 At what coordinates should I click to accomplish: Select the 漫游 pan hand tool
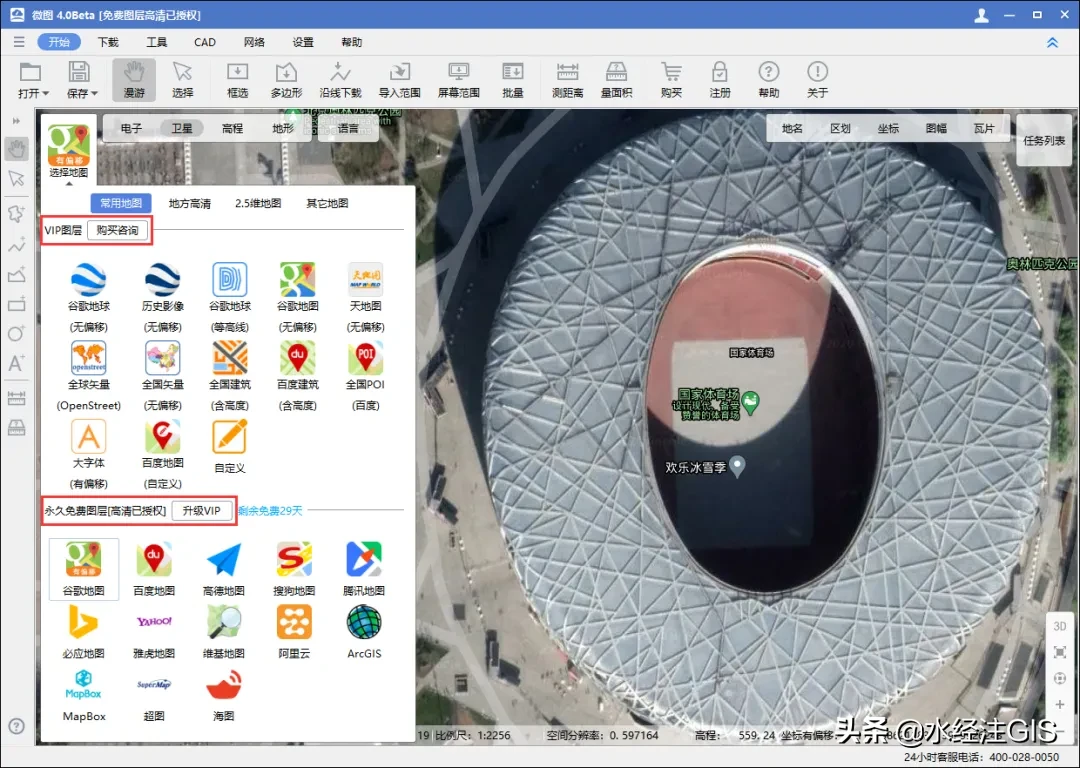click(134, 80)
